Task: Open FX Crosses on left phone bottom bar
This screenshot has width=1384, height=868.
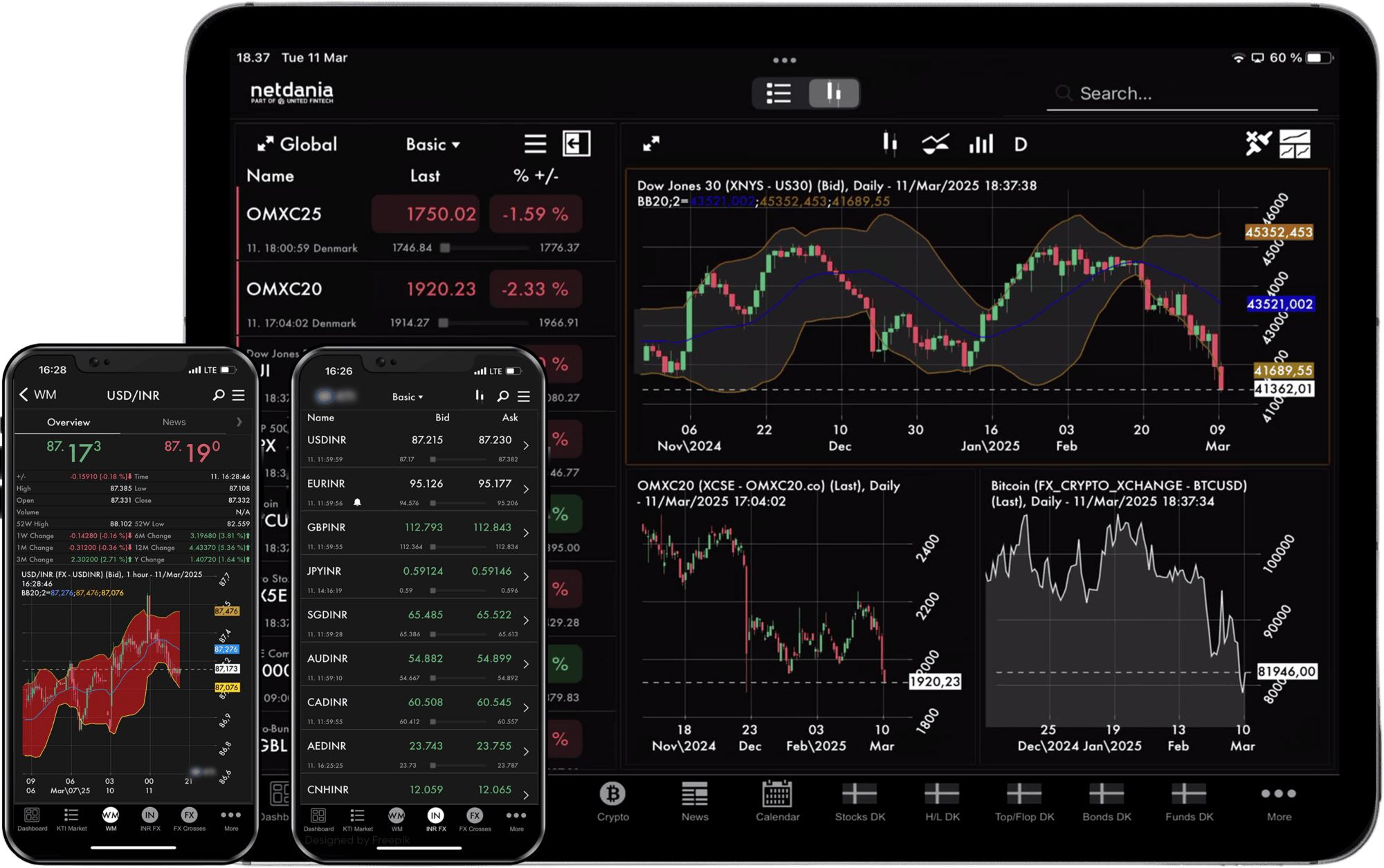Action: pos(190,819)
